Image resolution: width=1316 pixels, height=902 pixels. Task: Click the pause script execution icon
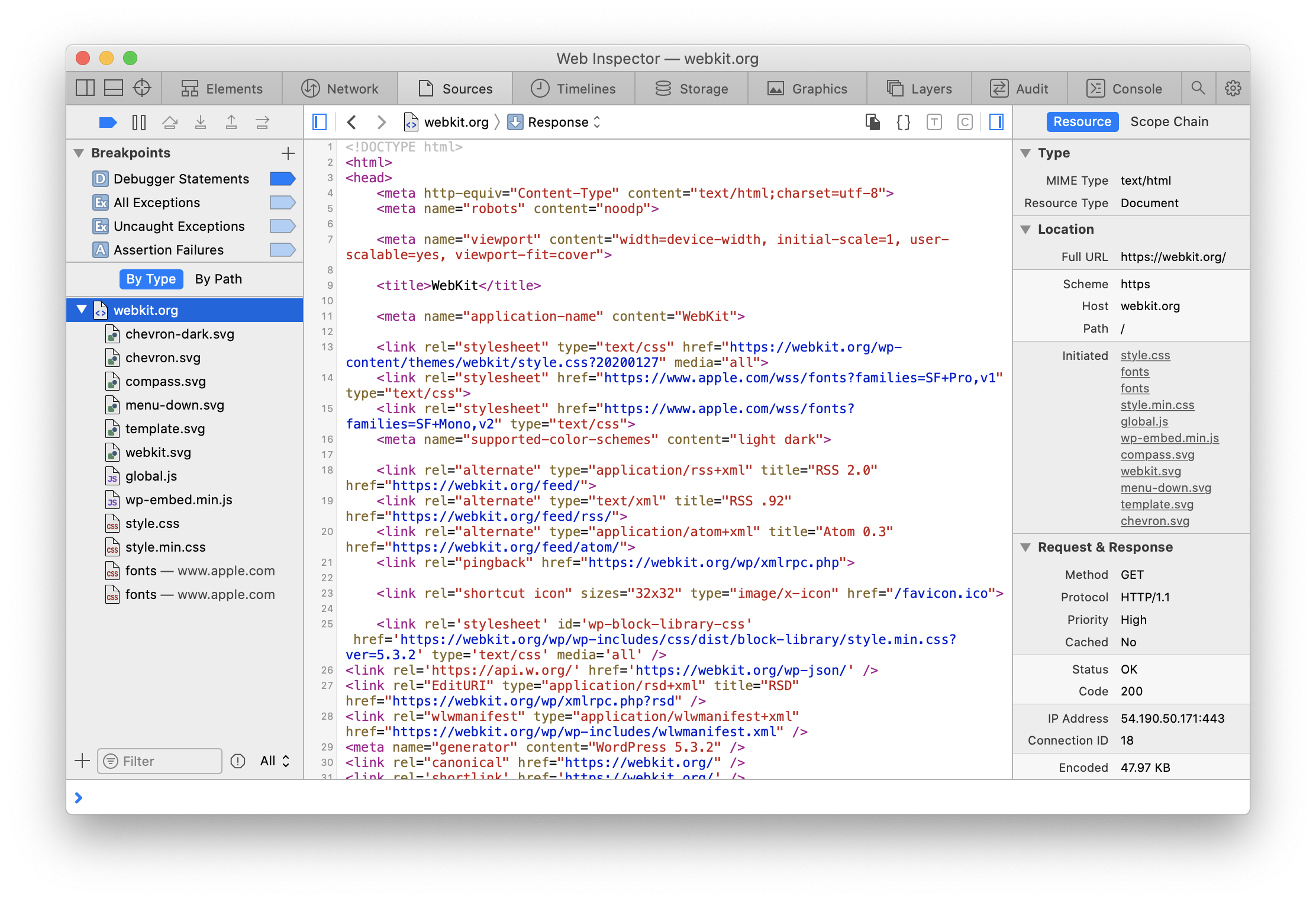138,123
